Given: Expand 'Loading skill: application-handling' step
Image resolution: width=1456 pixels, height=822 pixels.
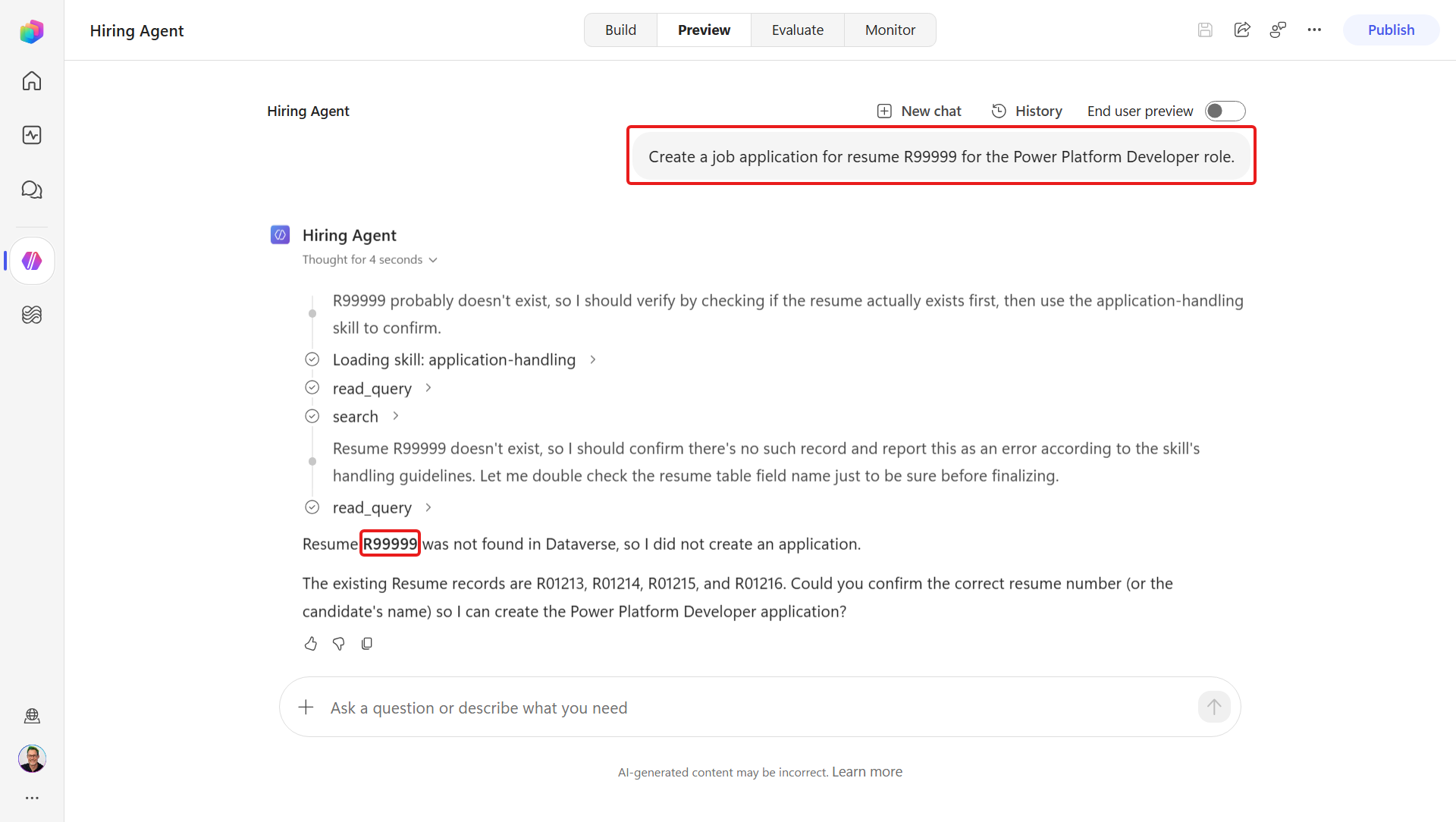Looking at the screenshot, I should pos(465,360).
